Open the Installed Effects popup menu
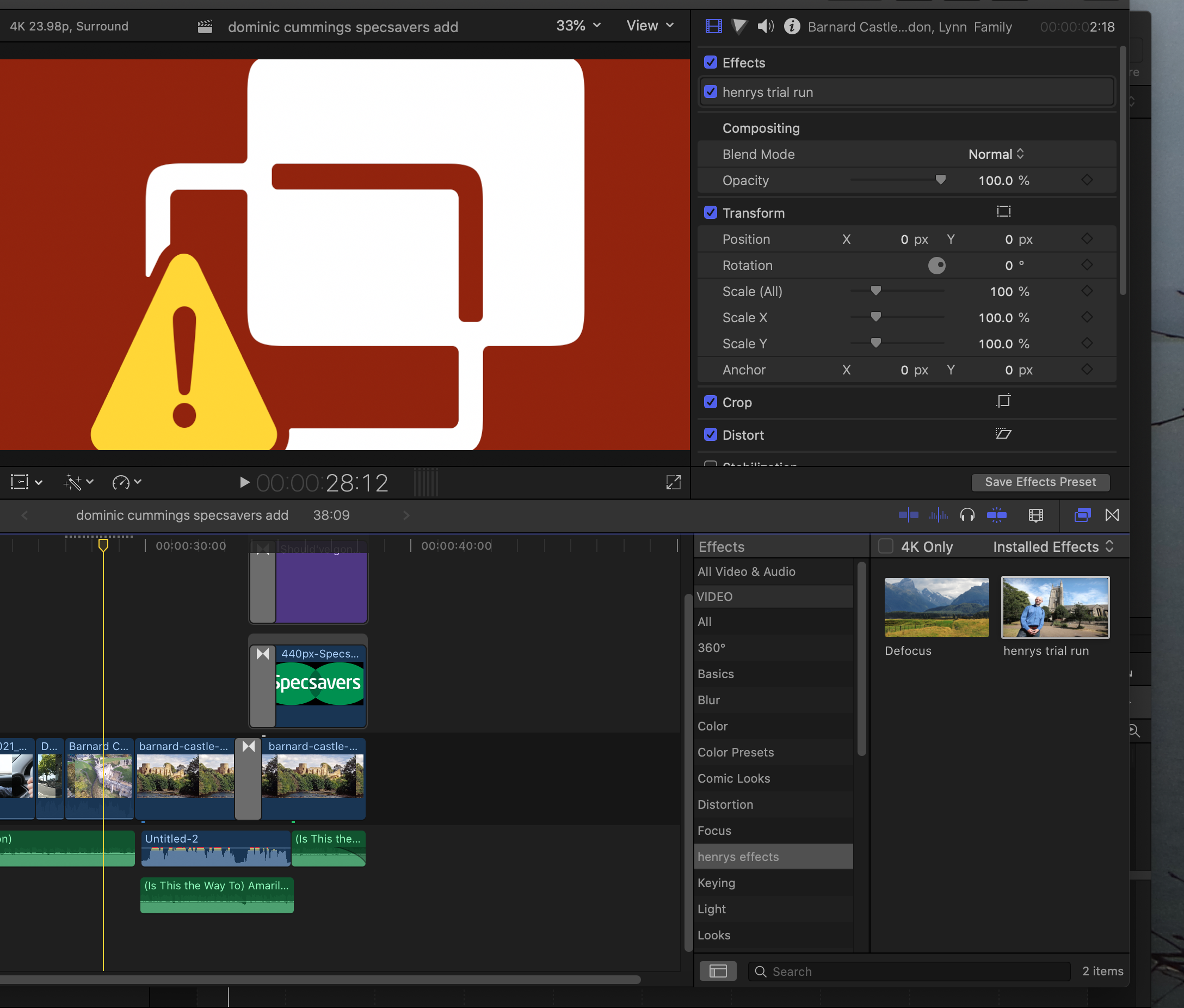The image size is (1184, 1008). point(1053,546)
